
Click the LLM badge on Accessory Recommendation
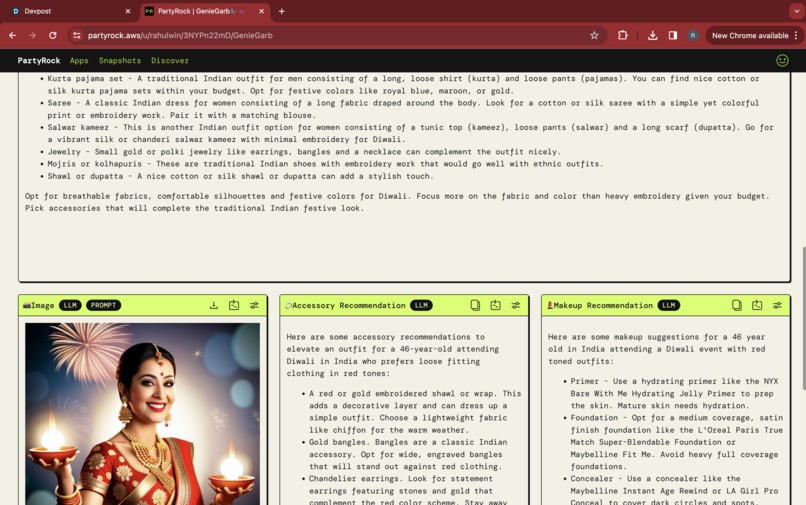(x=421, y=305)
